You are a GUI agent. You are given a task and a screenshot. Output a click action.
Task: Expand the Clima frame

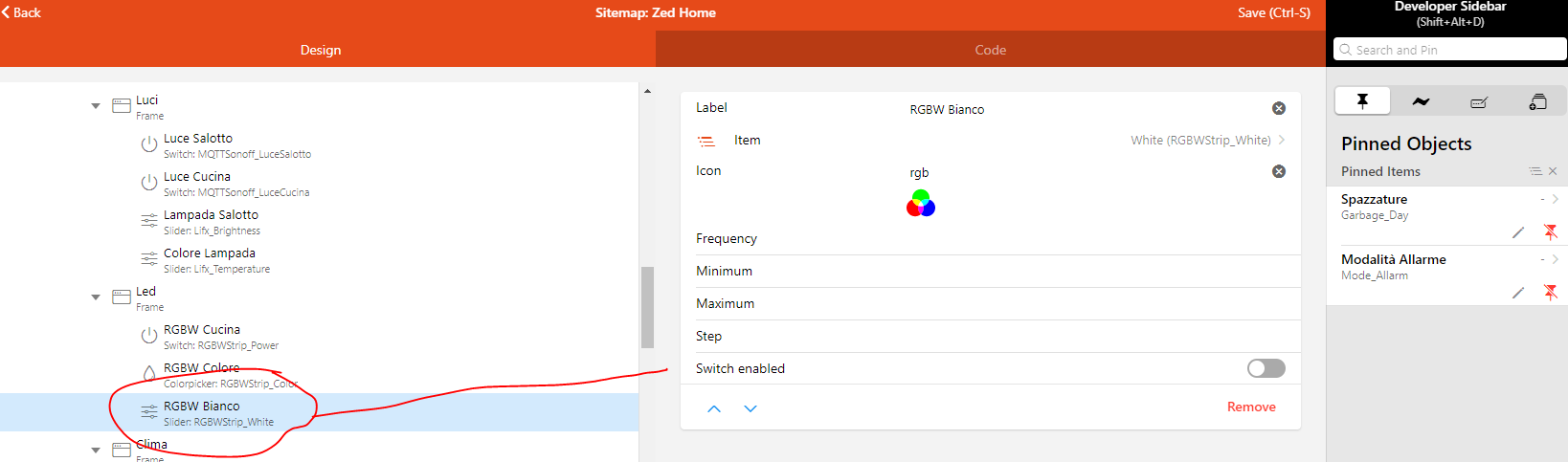(x=96, y=450)
